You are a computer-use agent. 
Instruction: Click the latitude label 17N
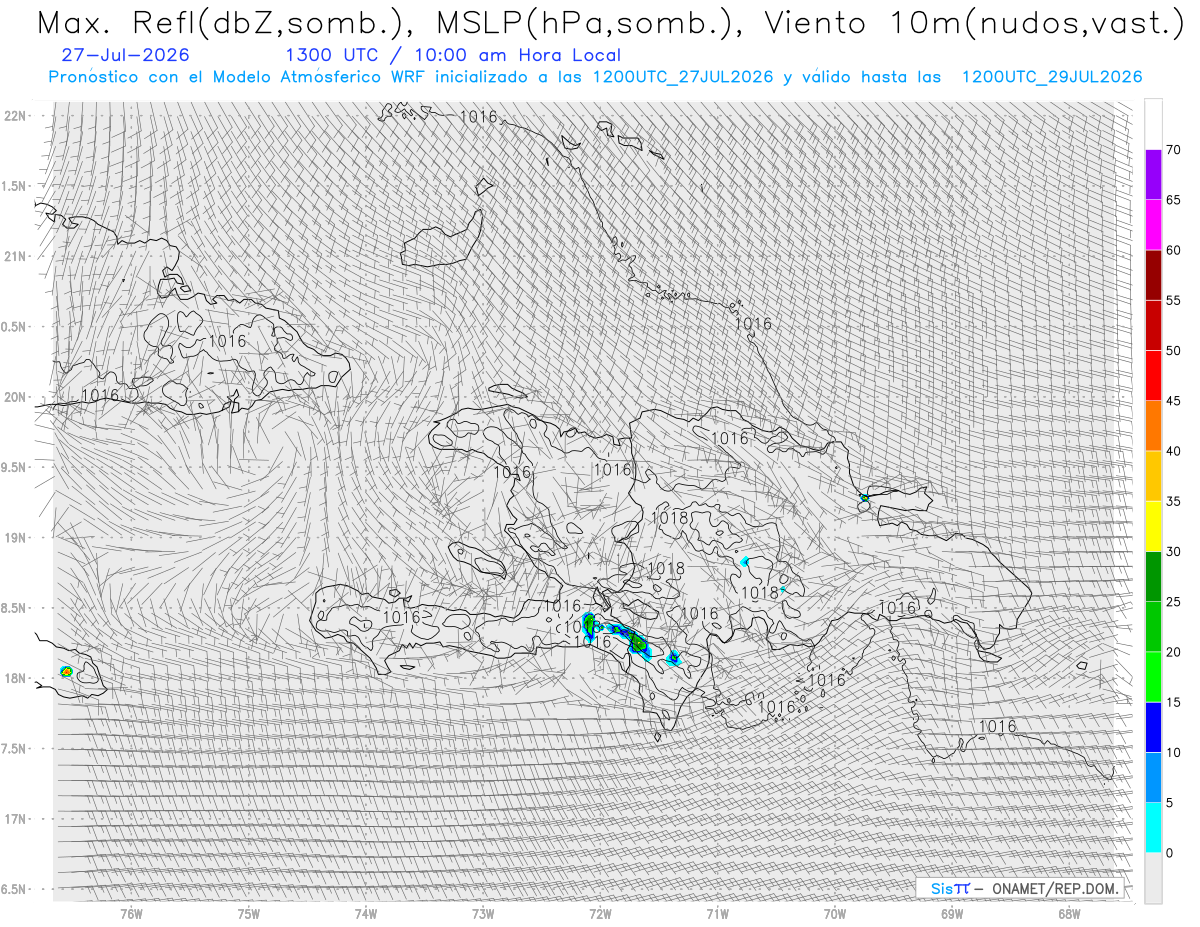[15, 819]
